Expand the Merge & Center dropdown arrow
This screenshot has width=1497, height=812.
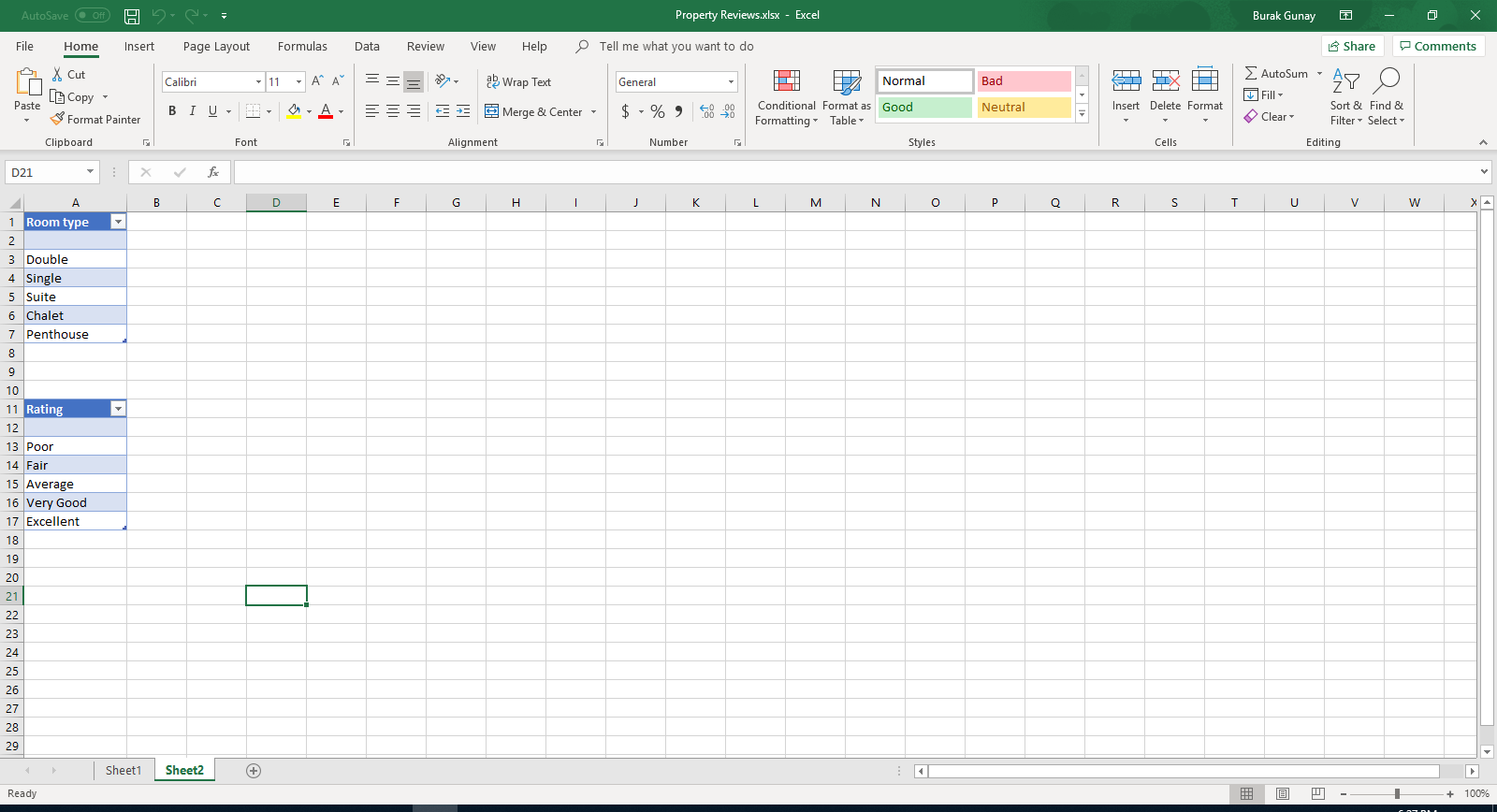593,111
